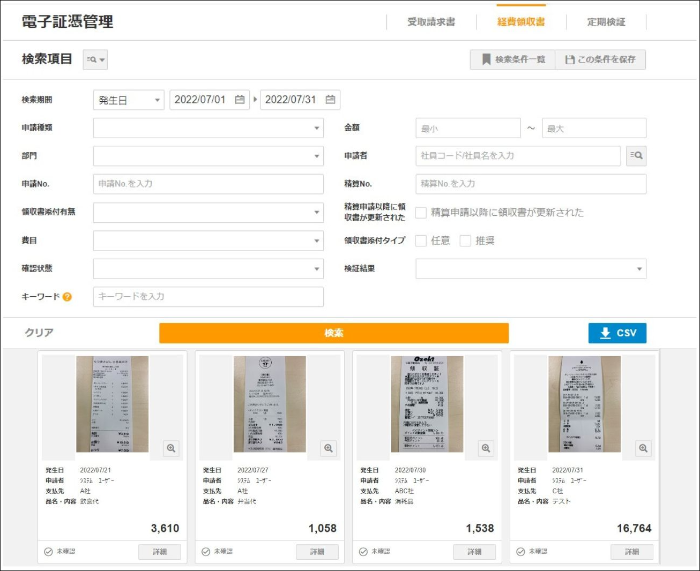Click the キーワード input field
This screenshot has height=571, width=700.
tap(208, 297)
